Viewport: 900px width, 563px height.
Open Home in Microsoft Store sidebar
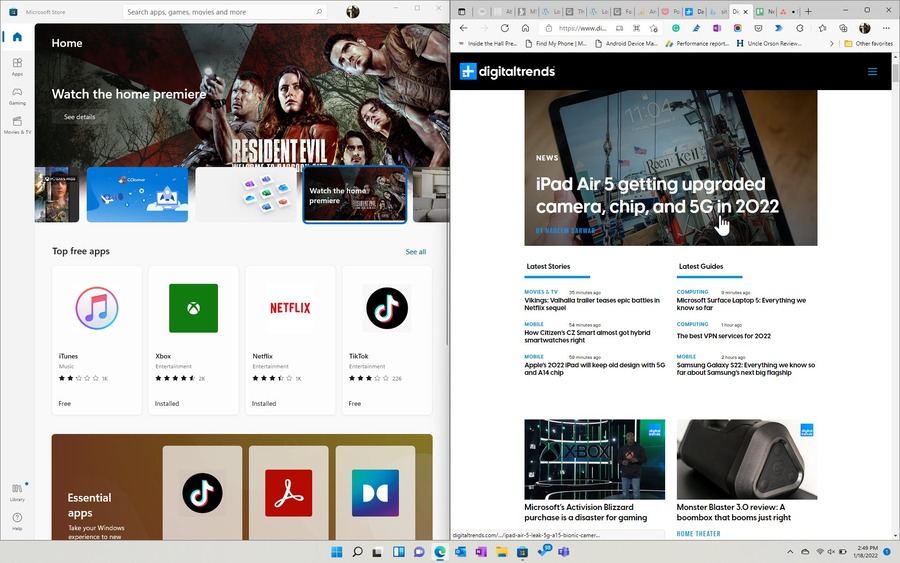[x=17, y=37]
